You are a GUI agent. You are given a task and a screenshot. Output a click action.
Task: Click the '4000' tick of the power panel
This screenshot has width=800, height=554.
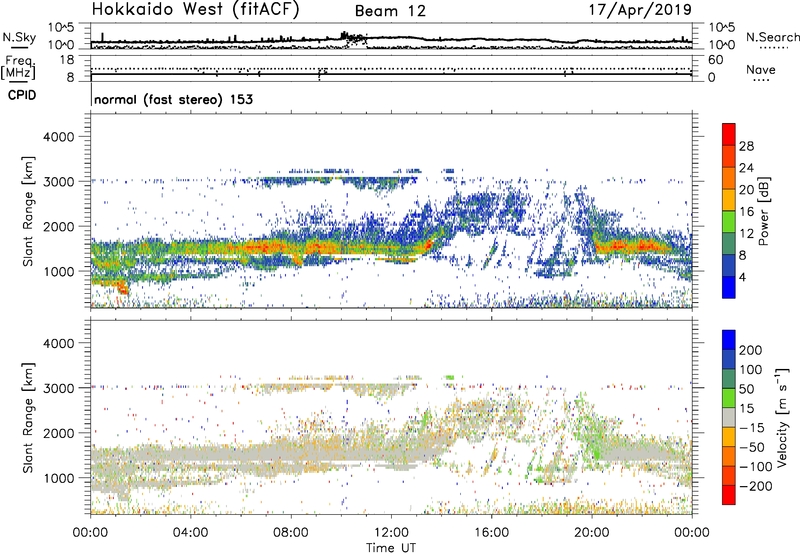pyautogui.click(x=58, y=137)
